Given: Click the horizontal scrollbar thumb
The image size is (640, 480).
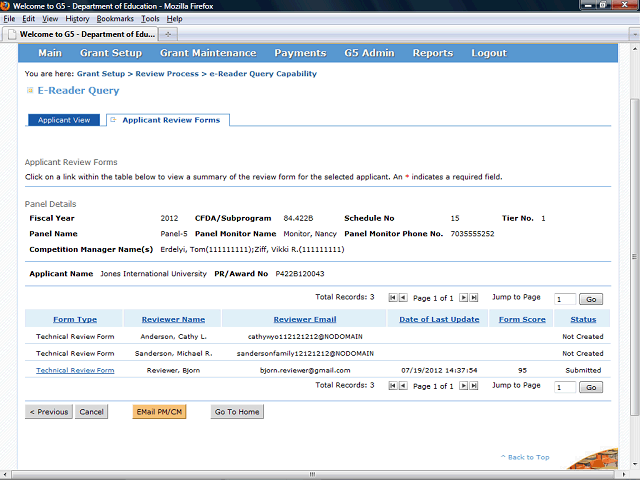Looking at the screenshot, I should point(313,474).
